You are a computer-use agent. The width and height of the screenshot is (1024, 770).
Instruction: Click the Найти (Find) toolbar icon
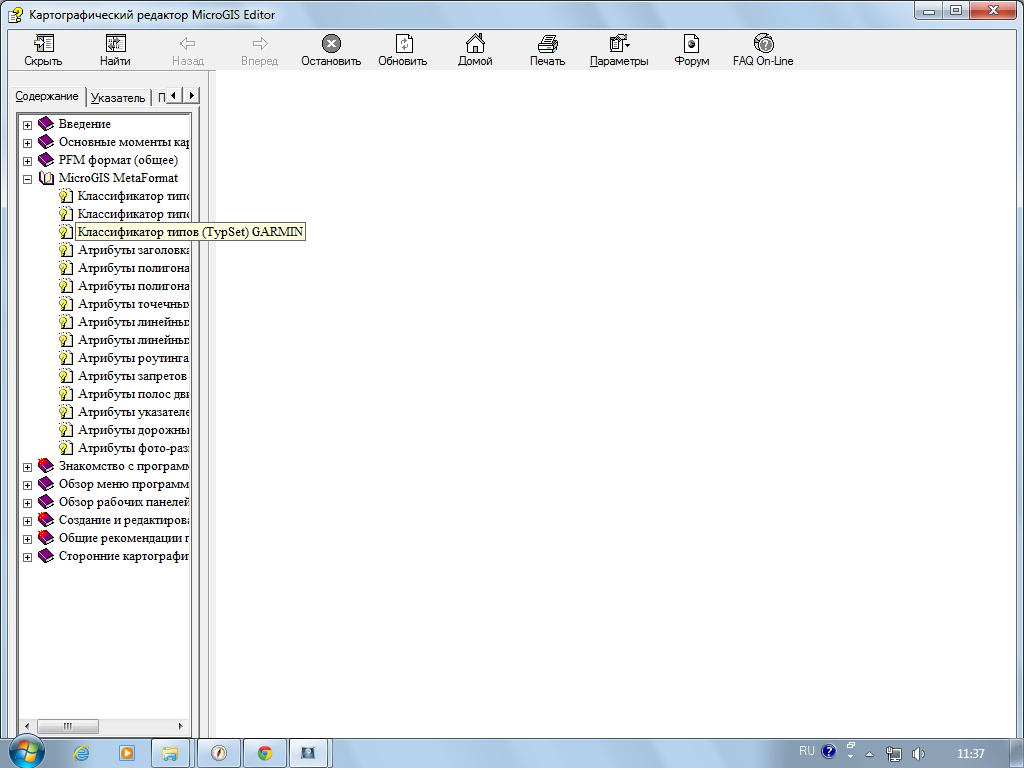tap(115, 44)
